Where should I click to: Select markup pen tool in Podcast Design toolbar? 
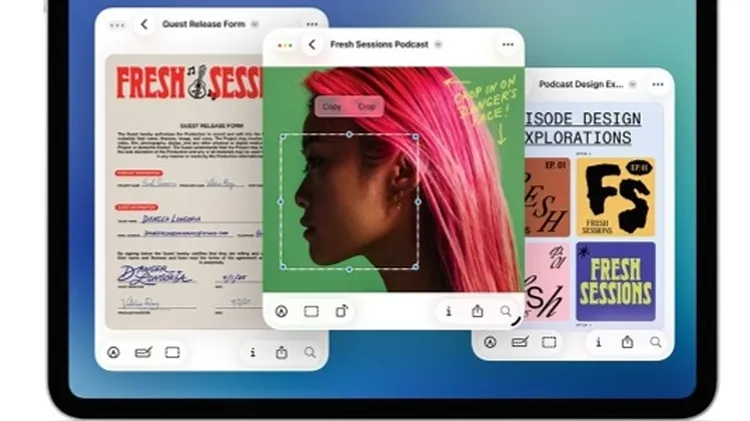click(490, 342)
